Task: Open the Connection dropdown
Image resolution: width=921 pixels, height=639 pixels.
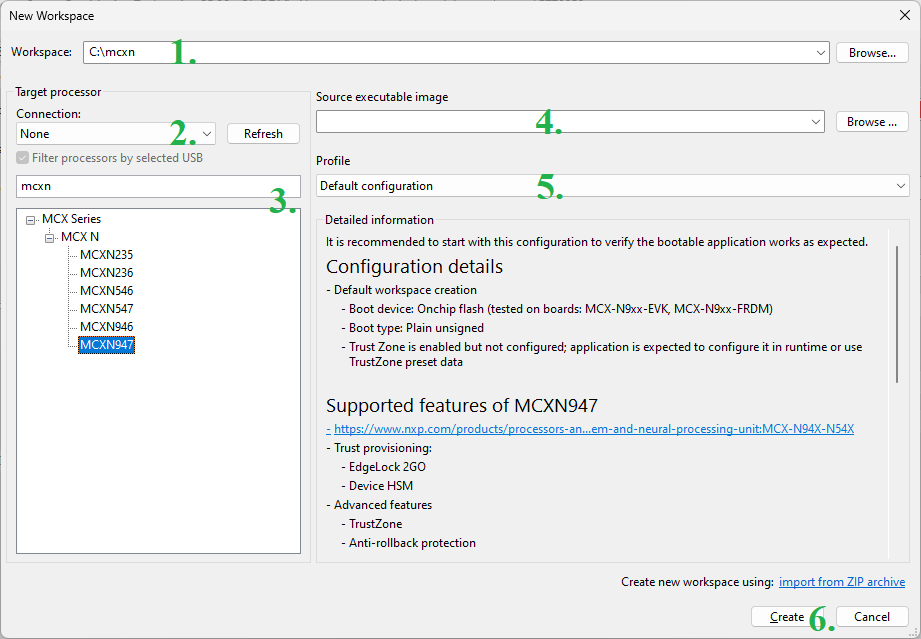Action: [207, 133]
